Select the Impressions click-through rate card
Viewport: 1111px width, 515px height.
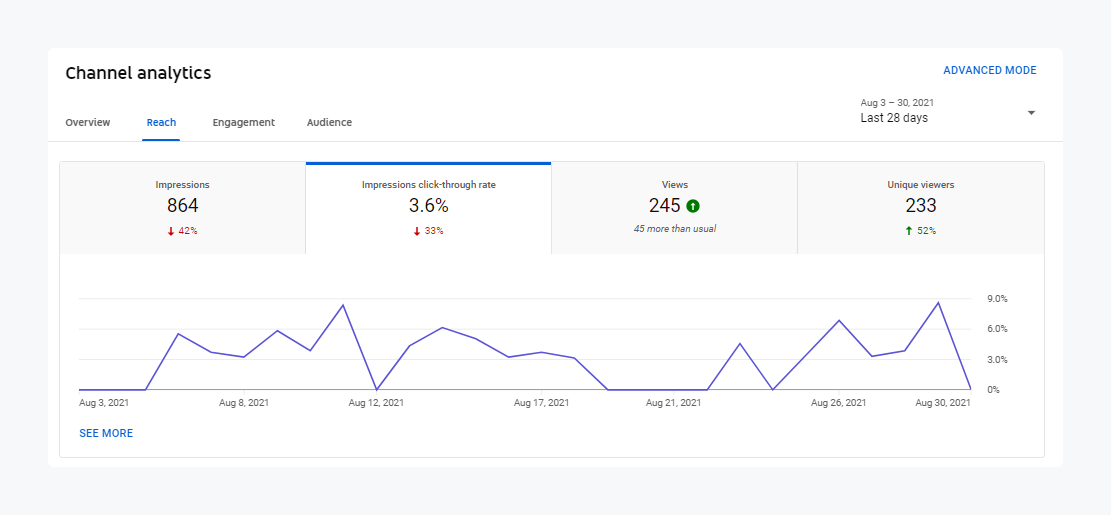pos(428,208)
